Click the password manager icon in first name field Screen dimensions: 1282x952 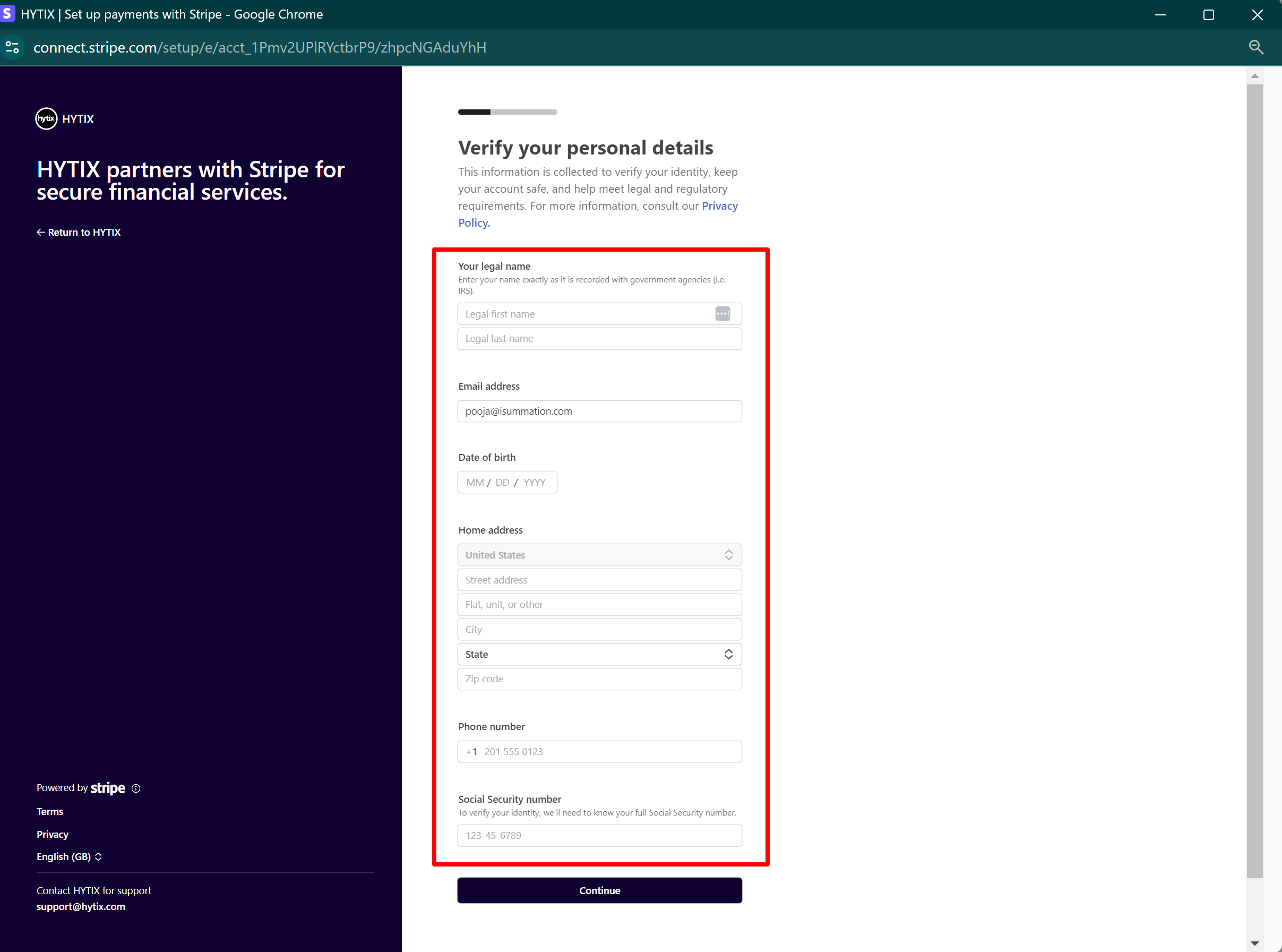722,313
